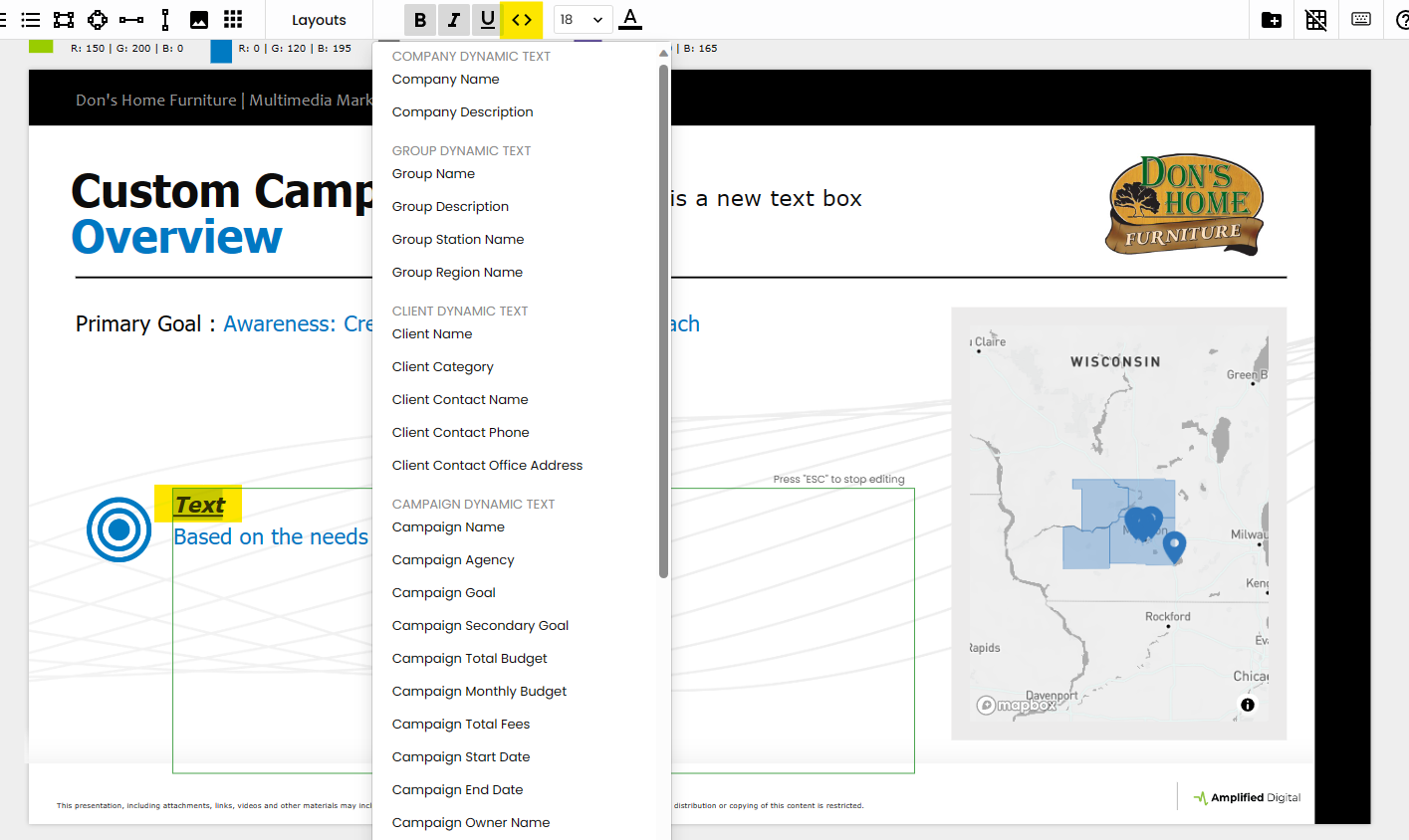1409x840 pixels.
Task: Select Company Name from dynamic text list
Action: click(x=446, y=80)
